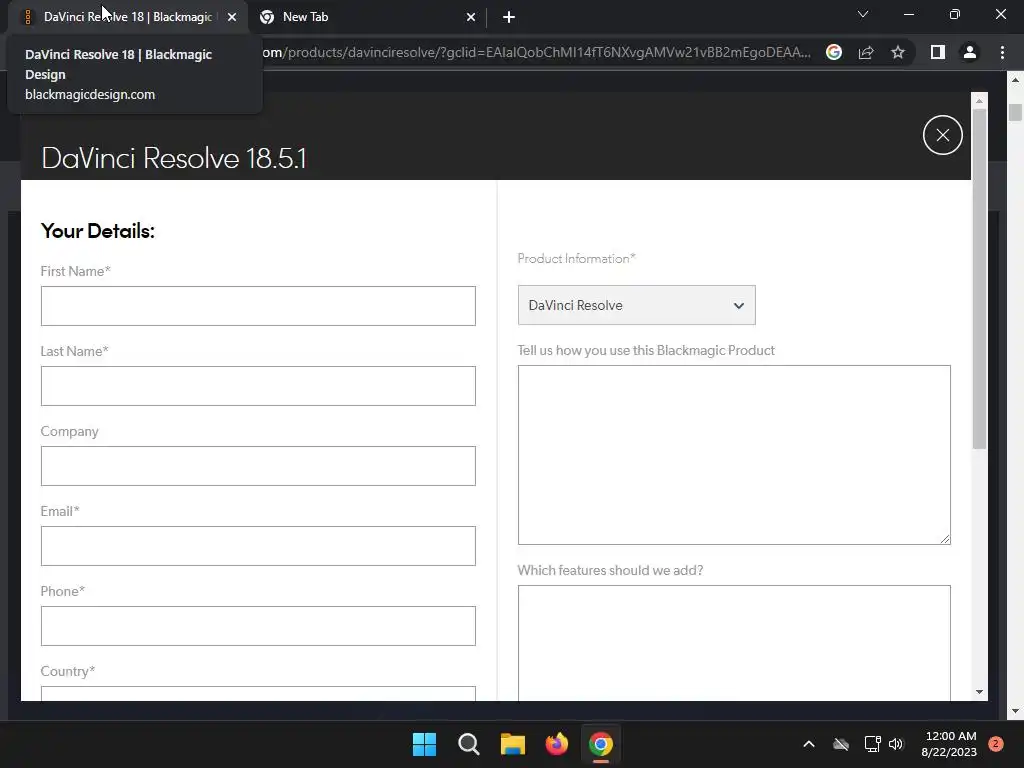This screenshot has width=1024, height=768.
Task: Click the Last Name input field
Action: [258, 386]
